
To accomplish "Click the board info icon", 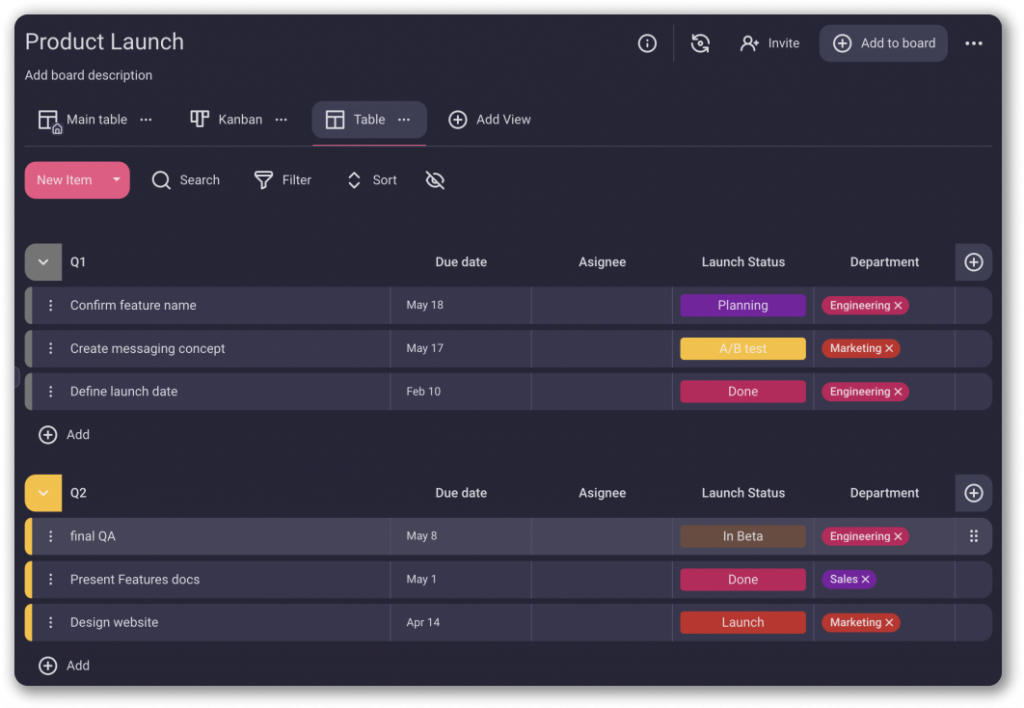I will click(647, 43).
